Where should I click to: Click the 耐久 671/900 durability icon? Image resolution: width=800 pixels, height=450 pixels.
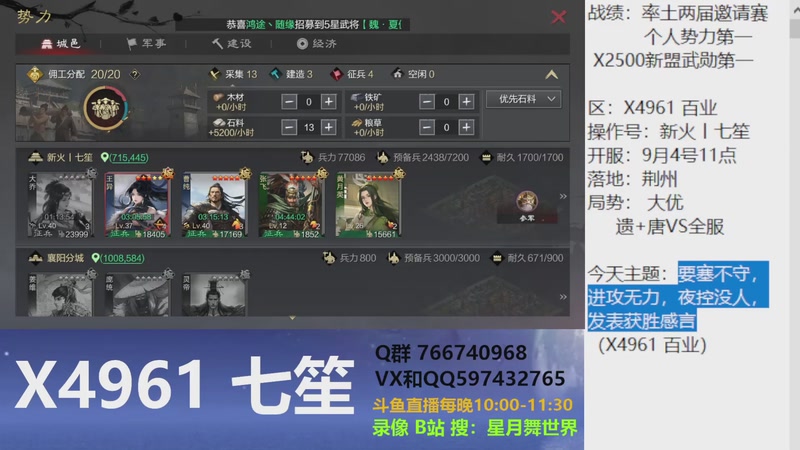pos(496,258)
